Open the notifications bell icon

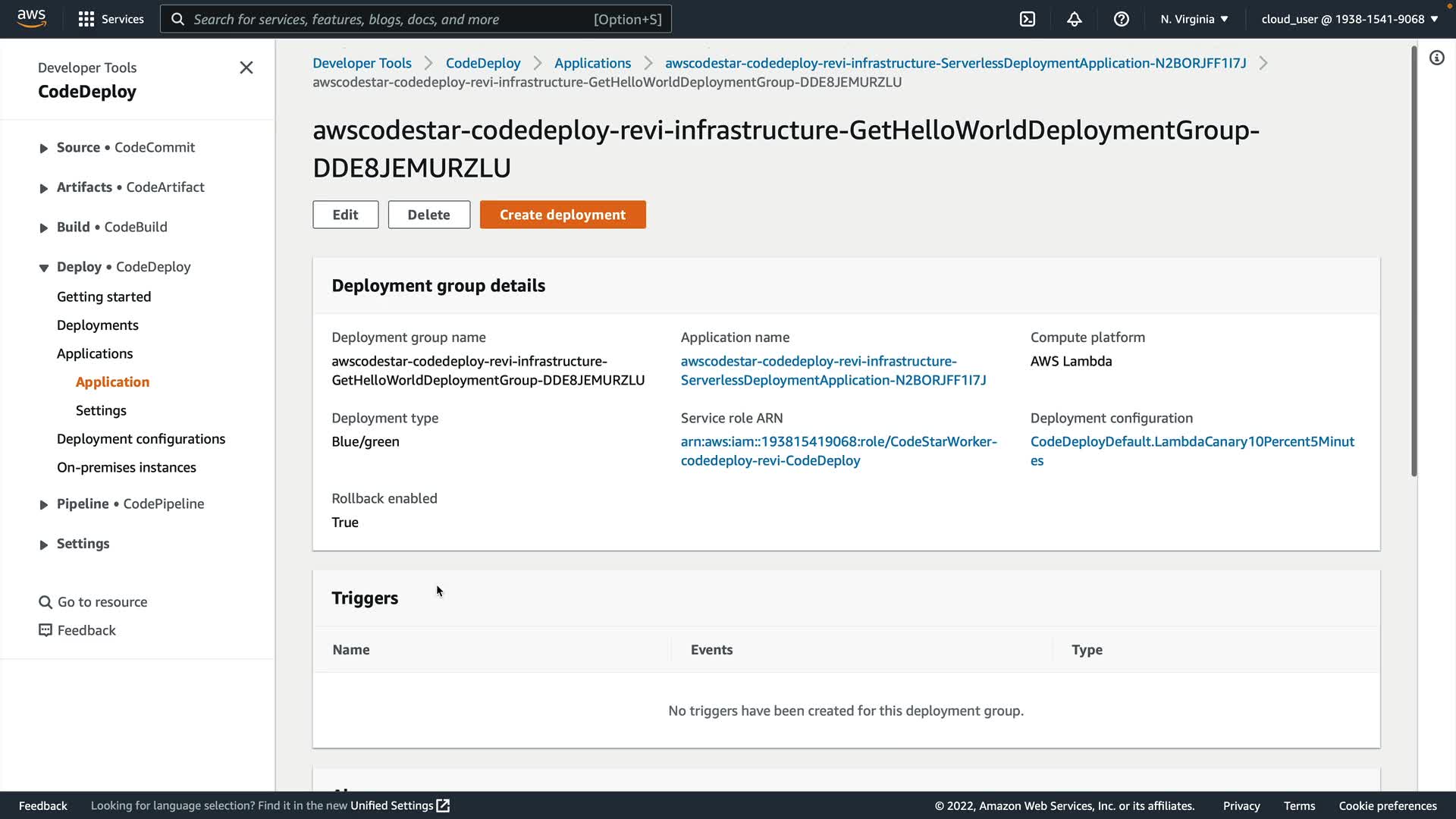click(1075, 19)
